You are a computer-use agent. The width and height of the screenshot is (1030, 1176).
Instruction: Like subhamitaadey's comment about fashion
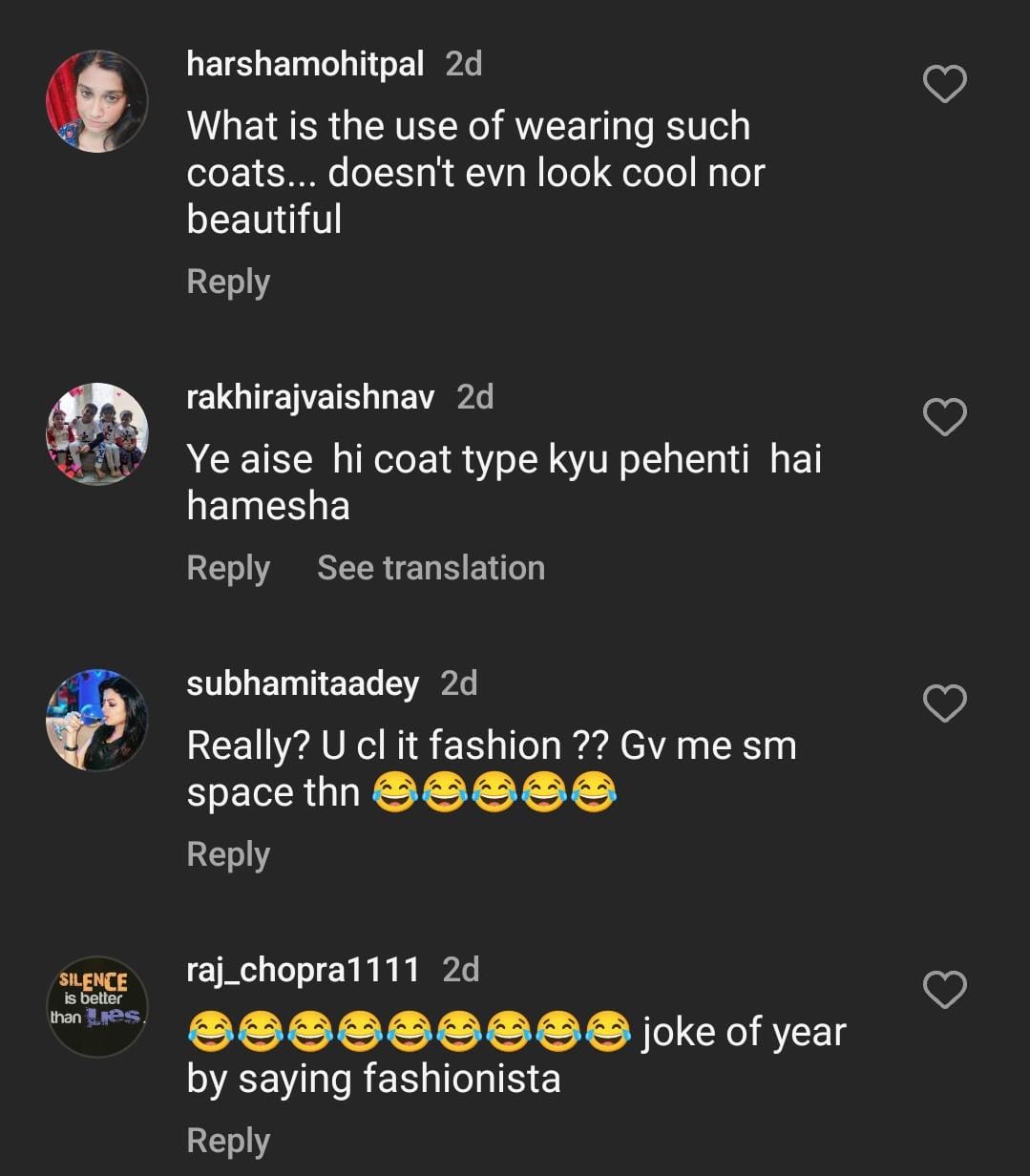(x=945, y=703)
